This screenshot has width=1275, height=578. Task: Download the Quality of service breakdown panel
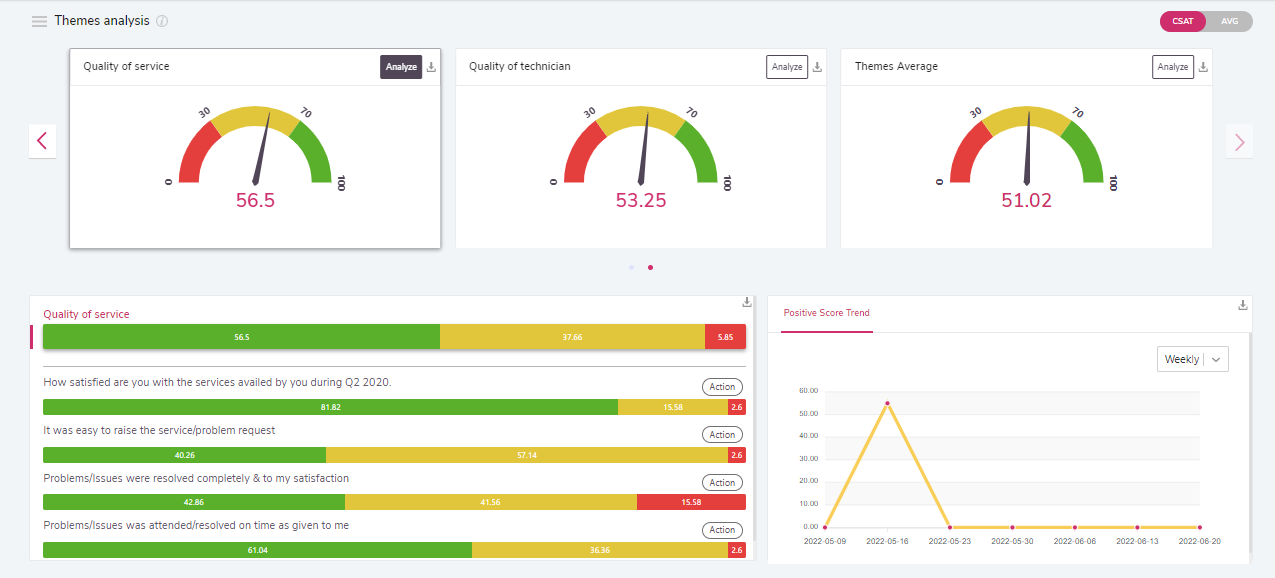pos(746,302)
